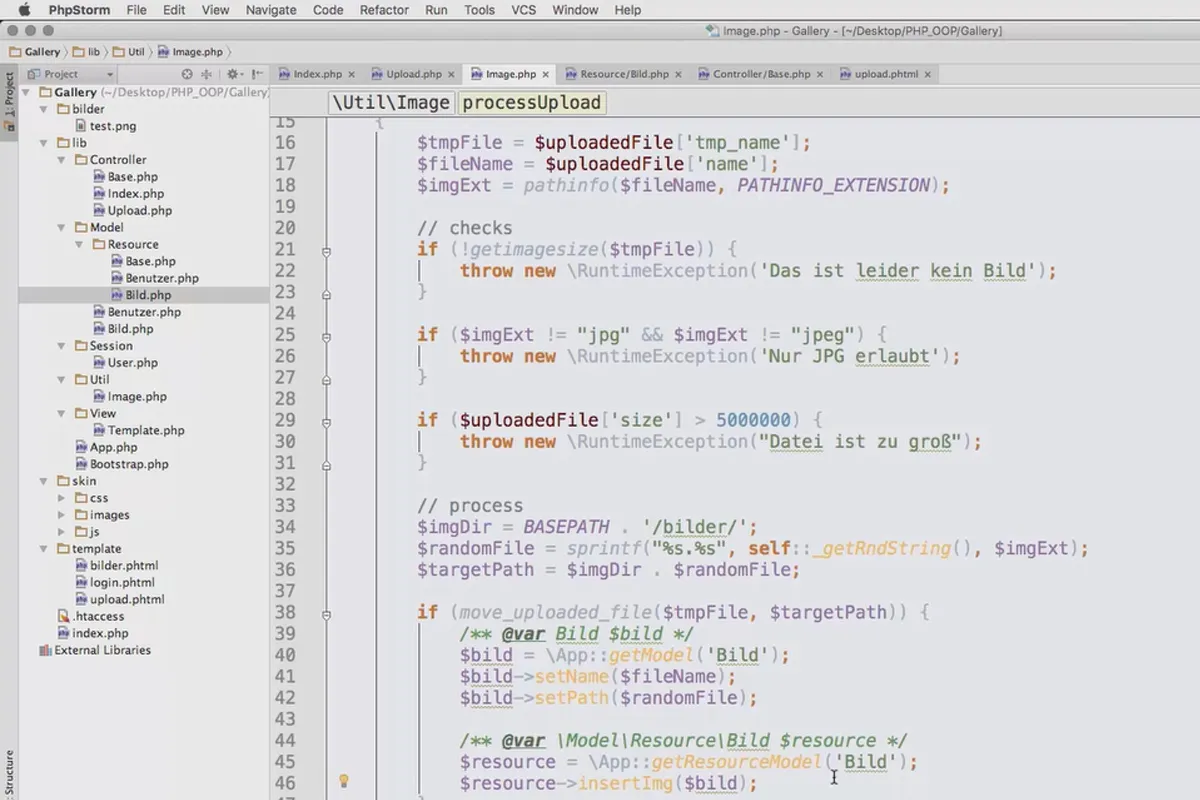The height and width of the screenshot is (800, 1200).
Task: Click line number 33 in the gutter
Action: 284,506
